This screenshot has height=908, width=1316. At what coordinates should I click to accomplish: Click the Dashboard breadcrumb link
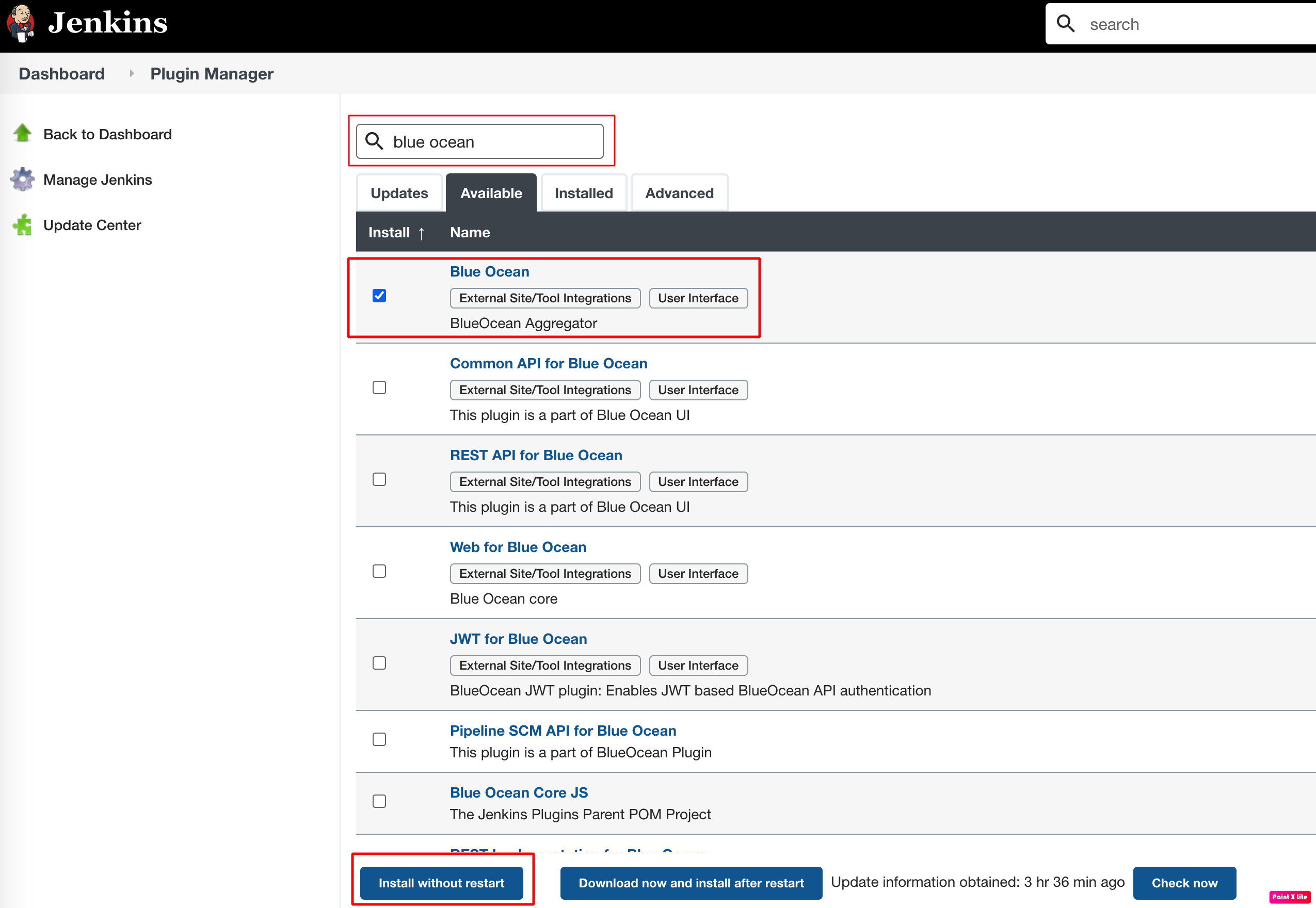pyautogui.click(x=61, y=73)
